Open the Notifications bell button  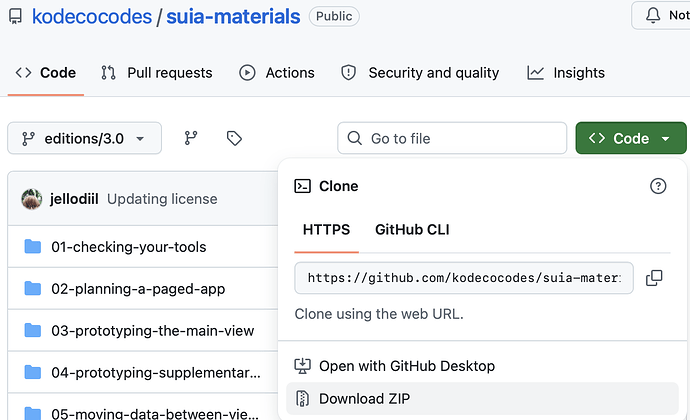point(661,15)
